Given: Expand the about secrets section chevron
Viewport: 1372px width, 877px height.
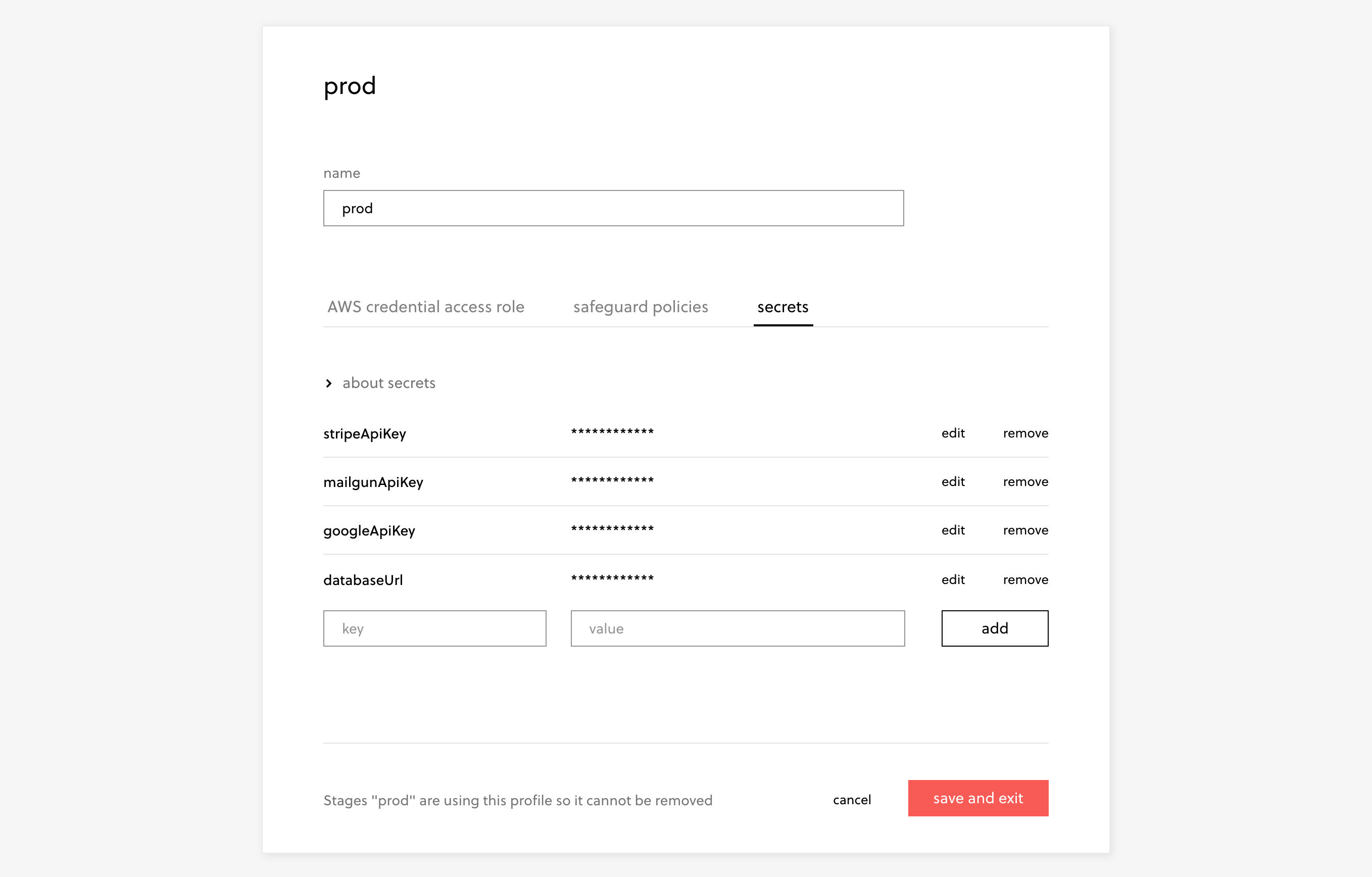Looking at the screenshot, I should coord(329,383).
